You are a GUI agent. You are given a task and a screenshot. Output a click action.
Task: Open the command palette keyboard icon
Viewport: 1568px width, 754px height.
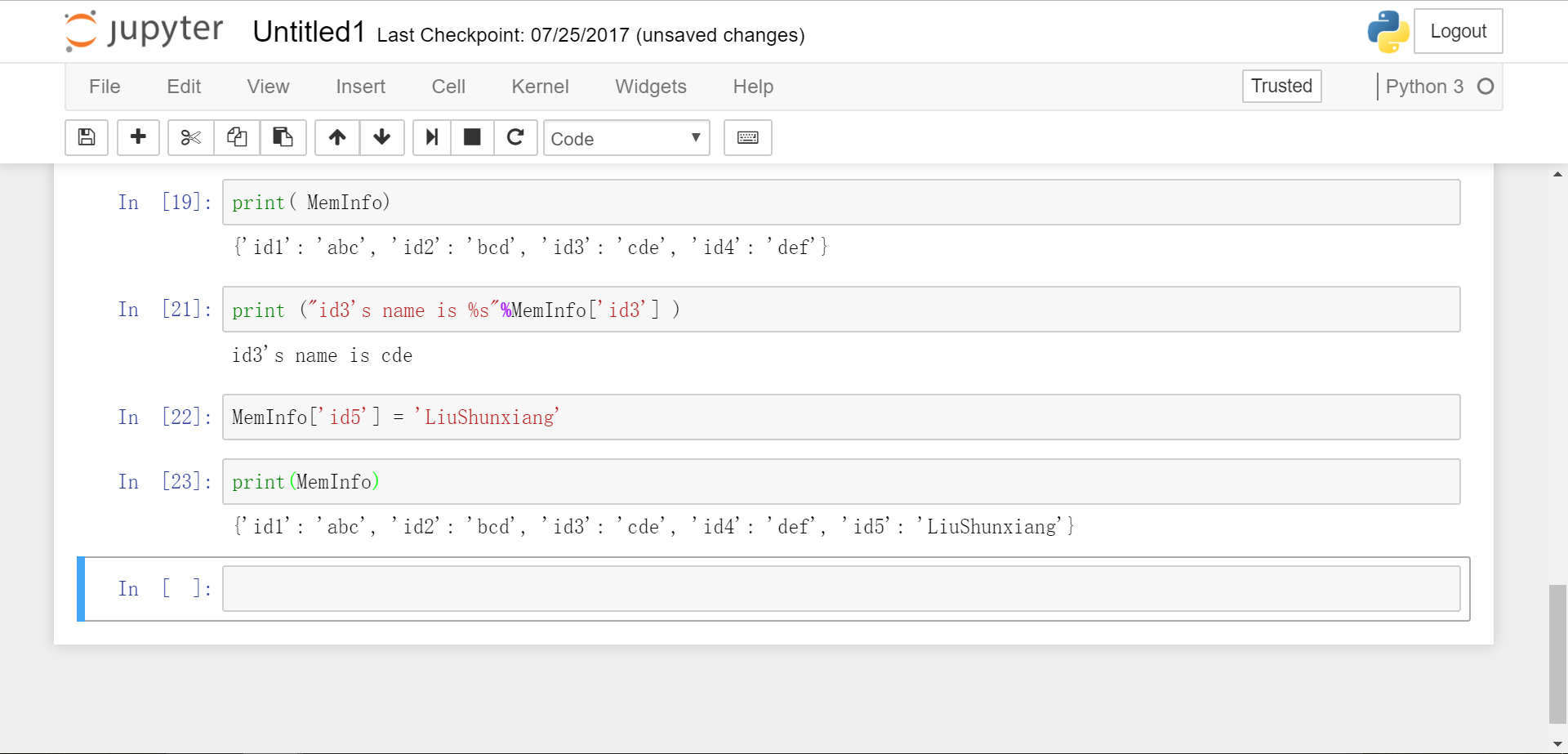click(x=747, y=137)
